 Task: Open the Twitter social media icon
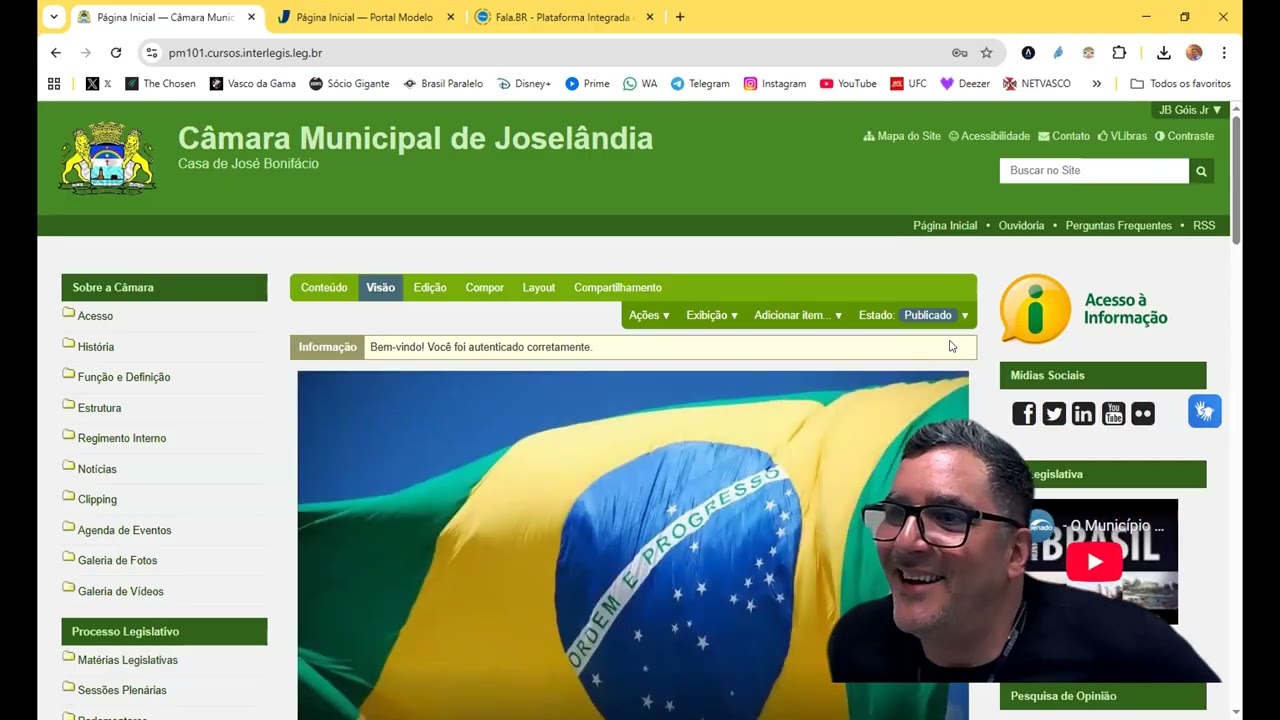click(1054, 414)
